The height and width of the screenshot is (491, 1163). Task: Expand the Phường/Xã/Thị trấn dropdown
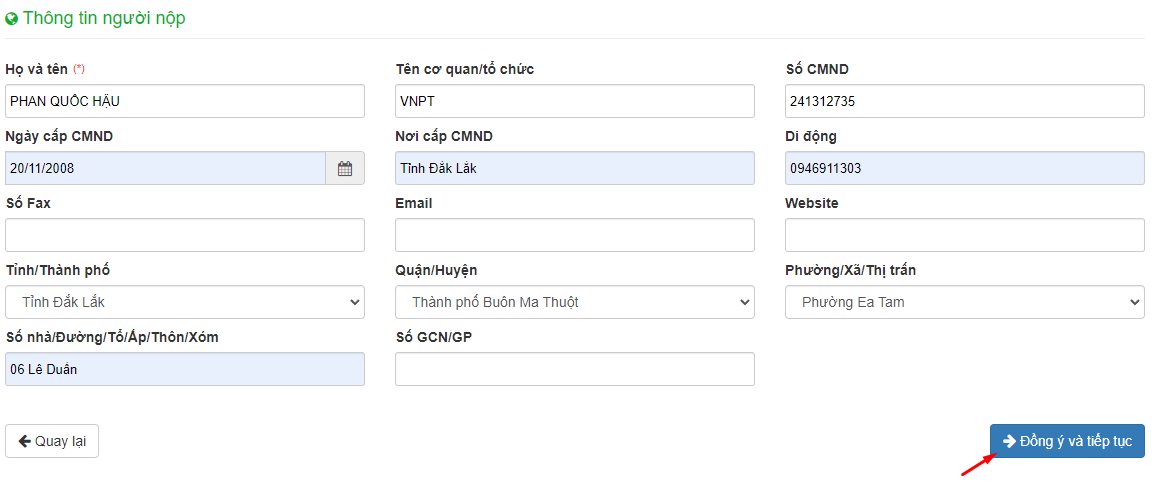[965, 302]
